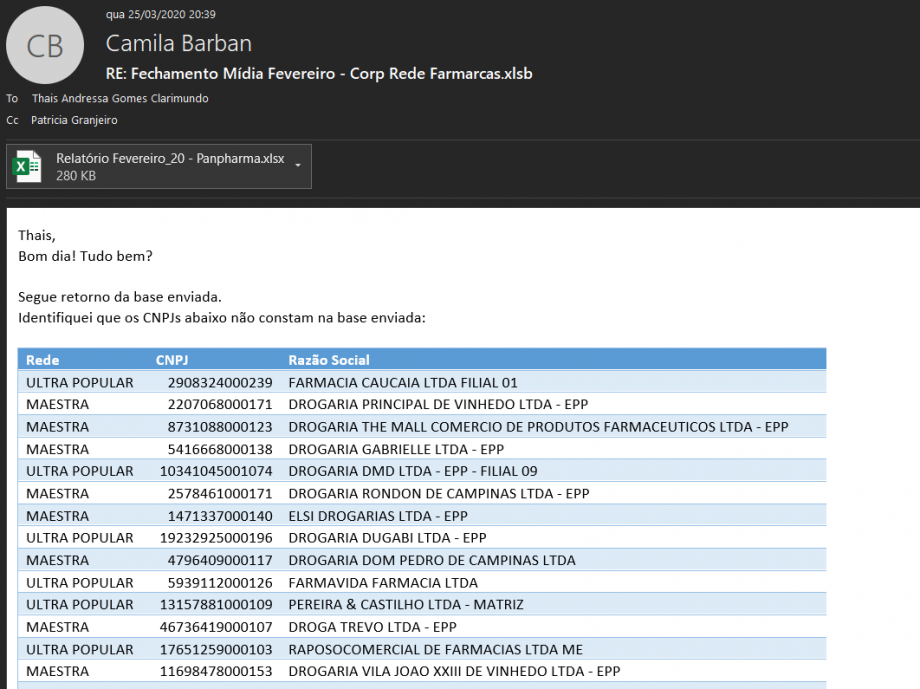Click sender name Camila Barban
This screenshot has width=920, height=689.
[x=179, y=43]
